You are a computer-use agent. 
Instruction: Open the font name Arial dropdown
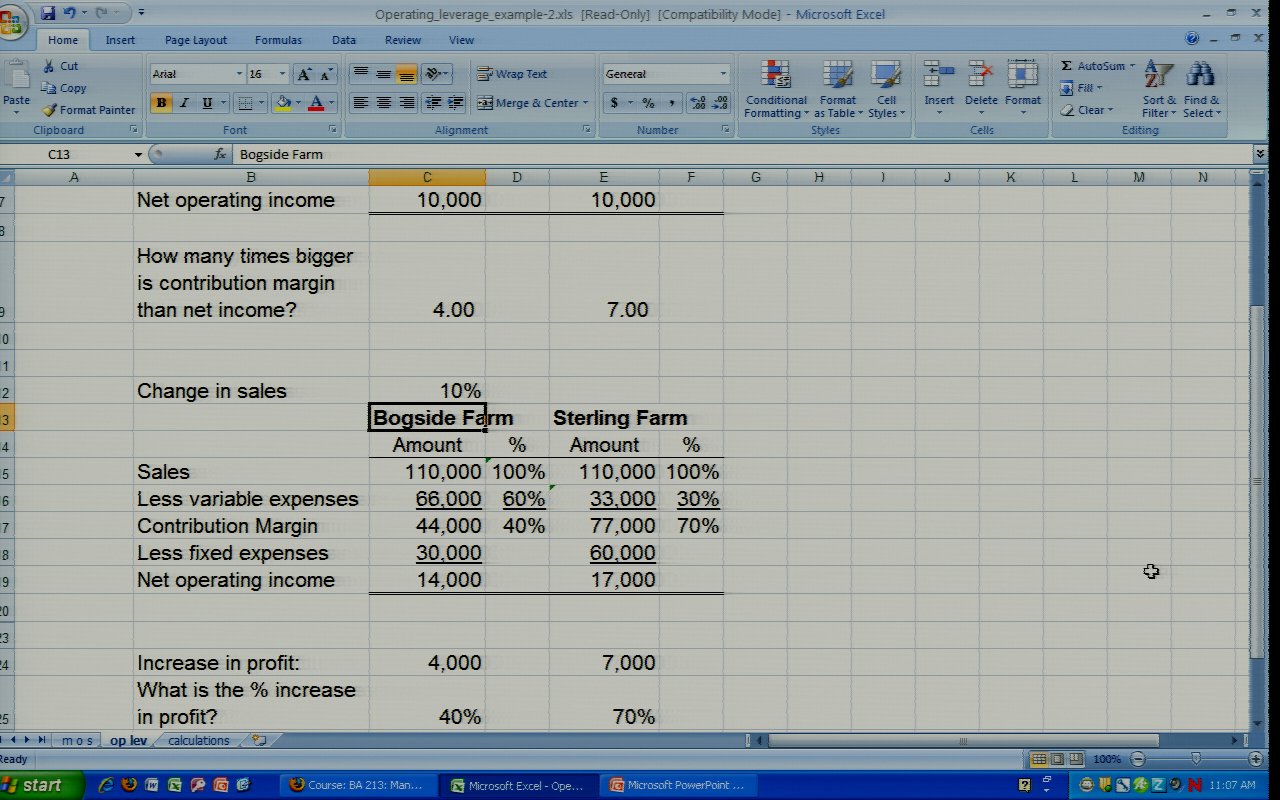coord(239,74)
